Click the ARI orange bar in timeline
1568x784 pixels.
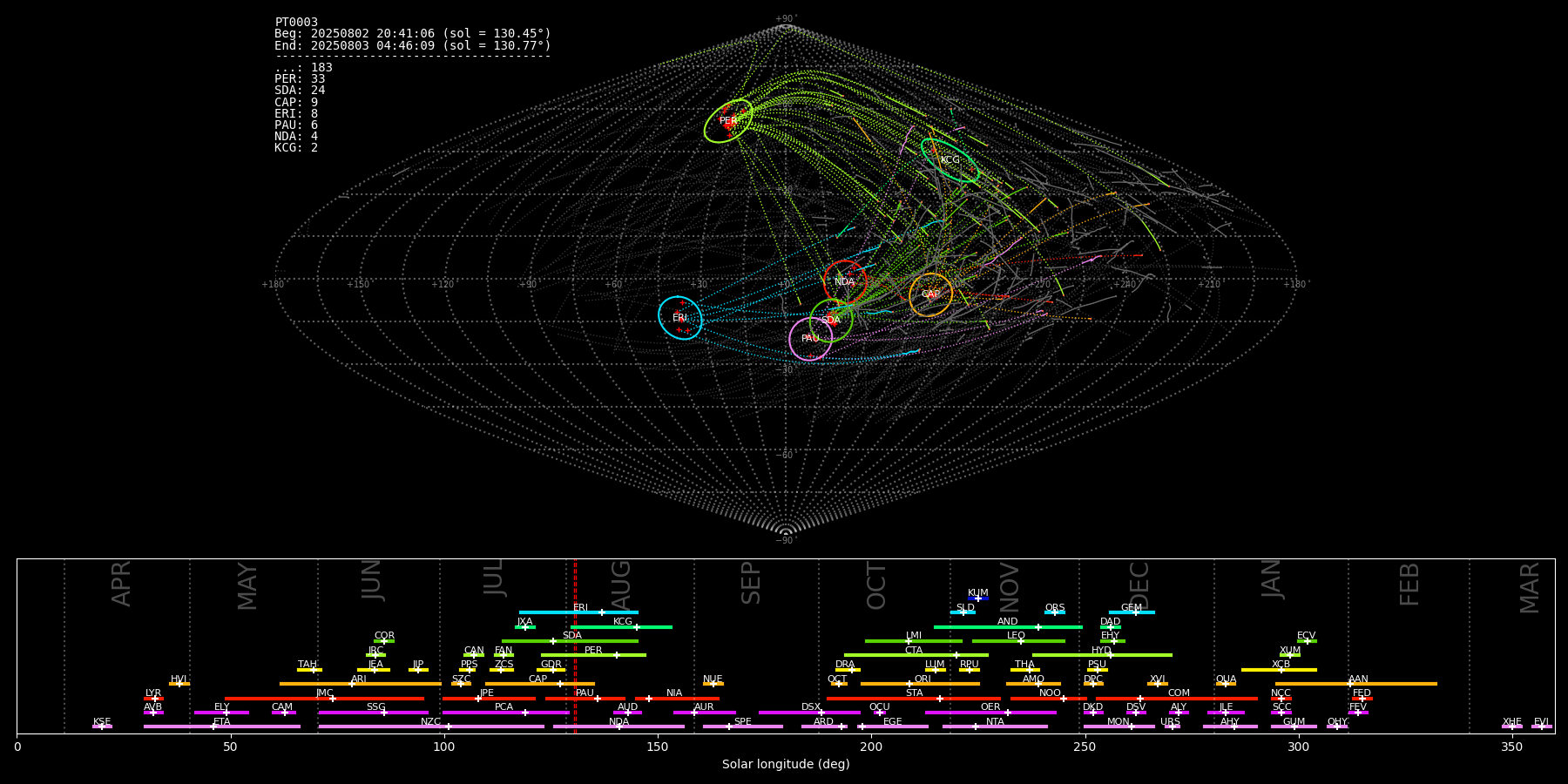click(360, 684)
